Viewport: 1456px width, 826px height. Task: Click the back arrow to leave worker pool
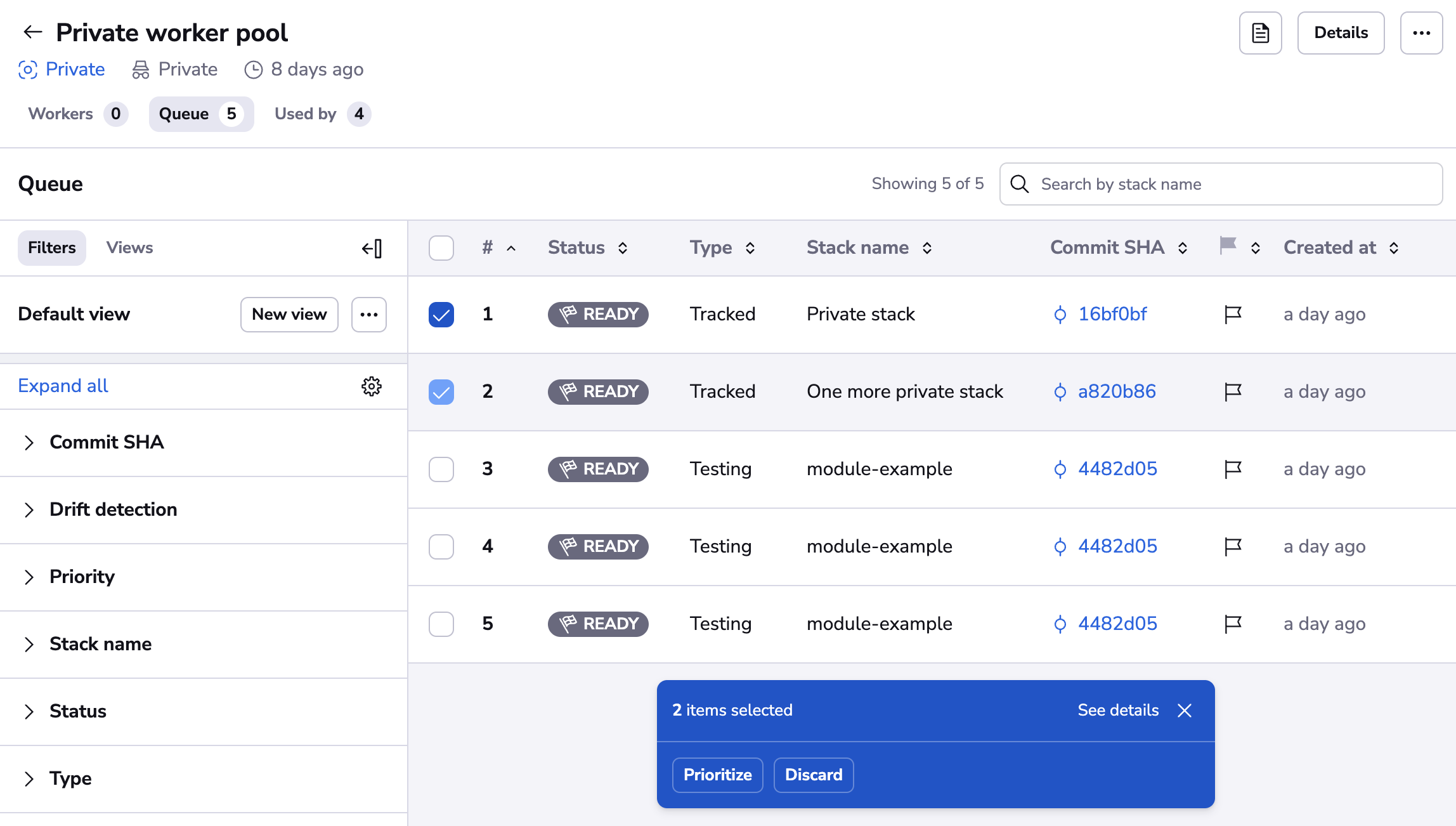point(32,32)
